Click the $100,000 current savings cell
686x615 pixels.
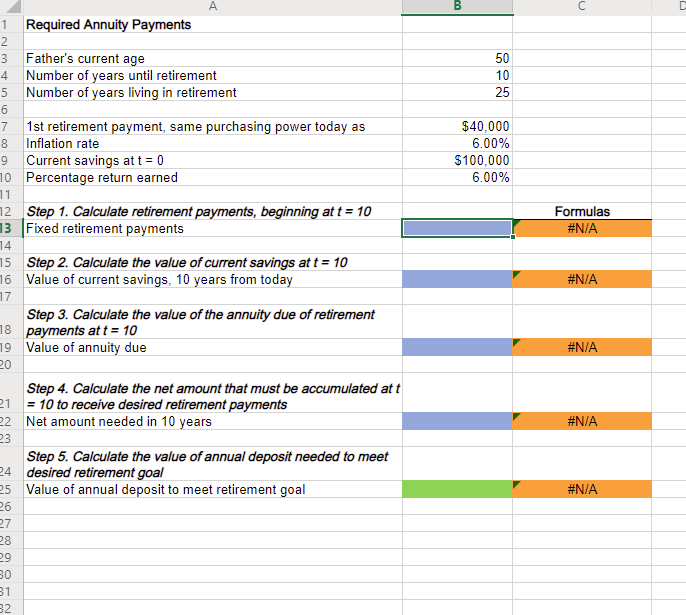click(457, 161)
